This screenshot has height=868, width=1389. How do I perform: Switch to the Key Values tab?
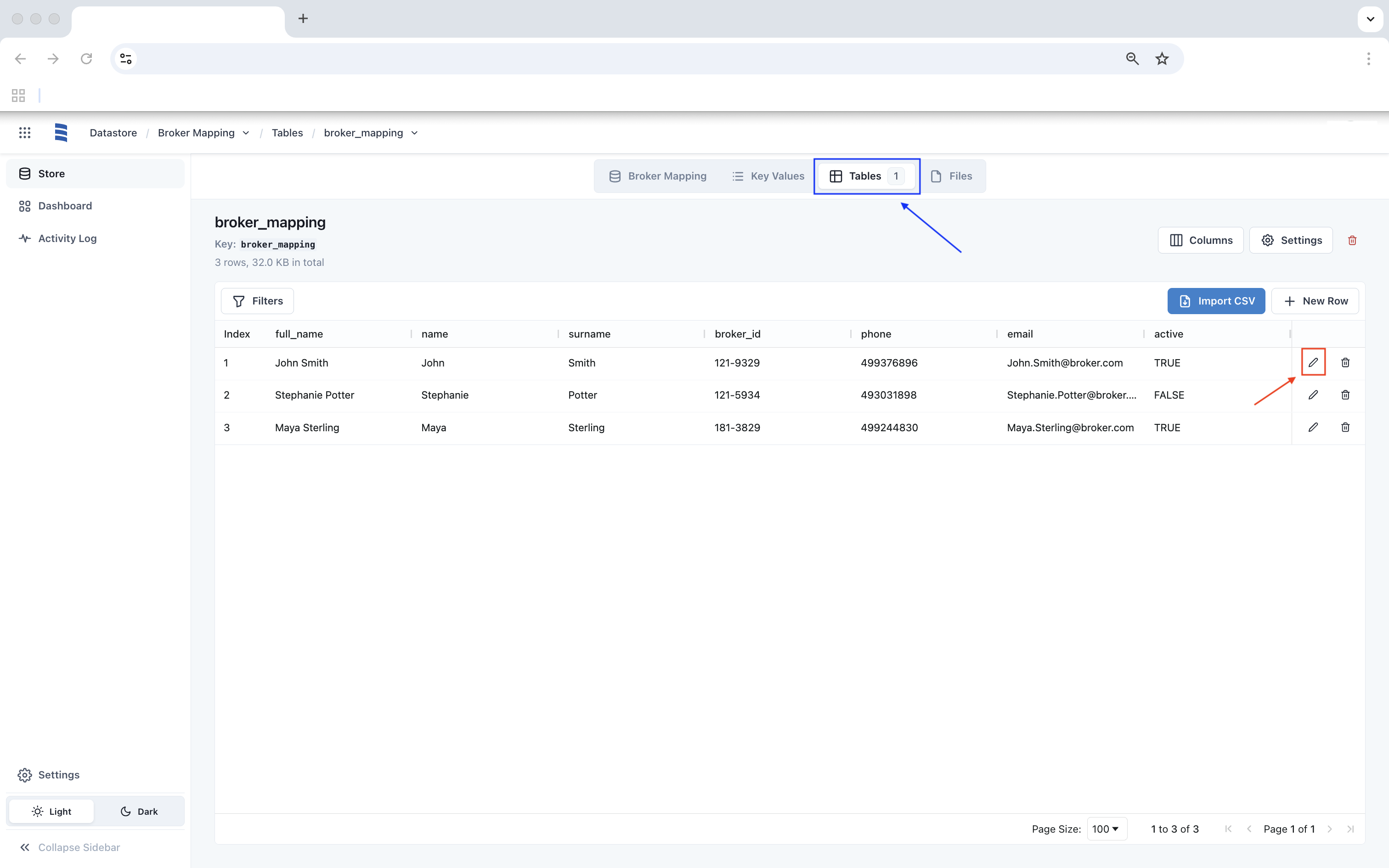[x=768, y=176]
